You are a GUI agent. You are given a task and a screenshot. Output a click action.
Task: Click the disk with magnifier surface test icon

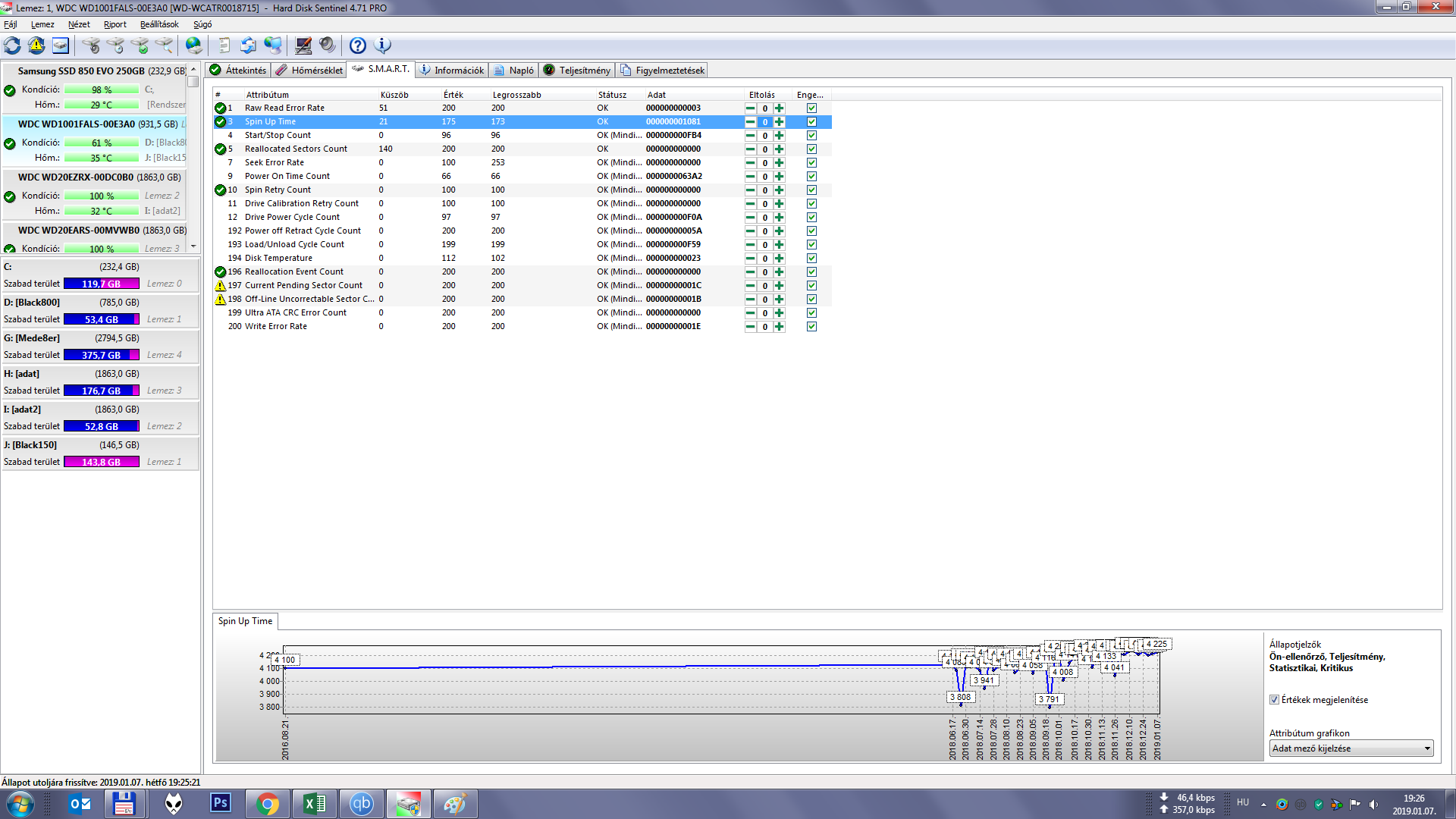[x=164, y=45]
